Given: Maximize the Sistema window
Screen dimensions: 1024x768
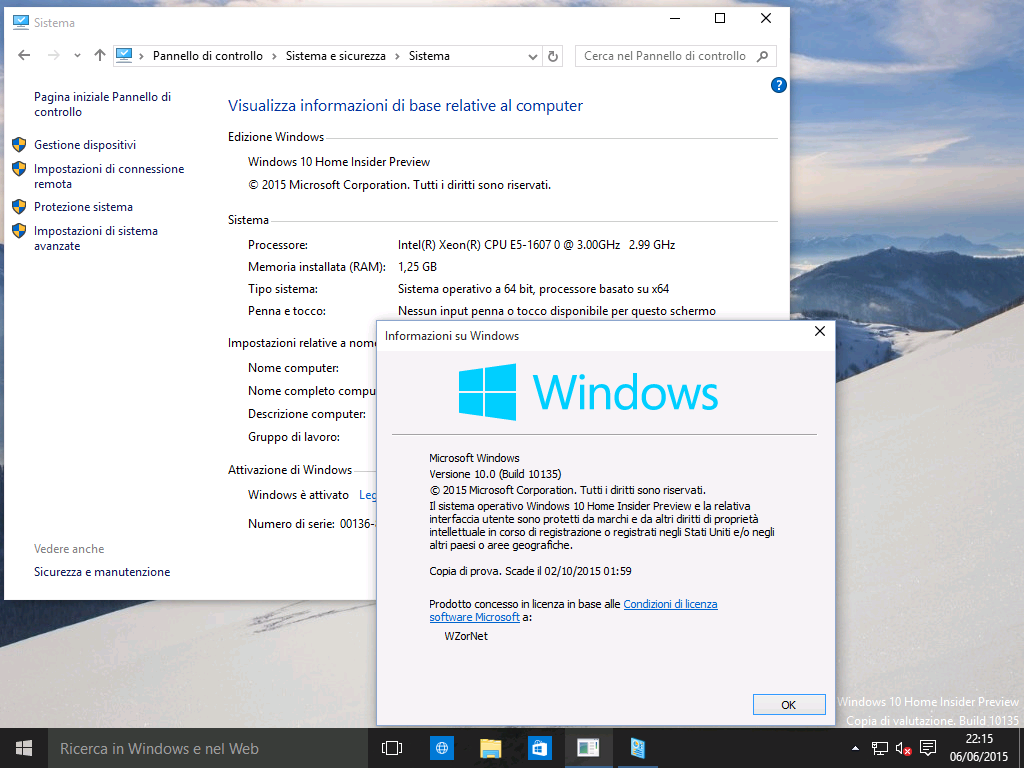Looking at the screenshot, I should click(720, 18).
